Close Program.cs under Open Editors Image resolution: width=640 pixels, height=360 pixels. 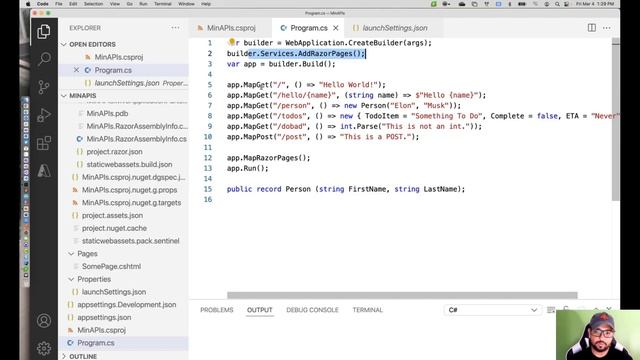76,70
